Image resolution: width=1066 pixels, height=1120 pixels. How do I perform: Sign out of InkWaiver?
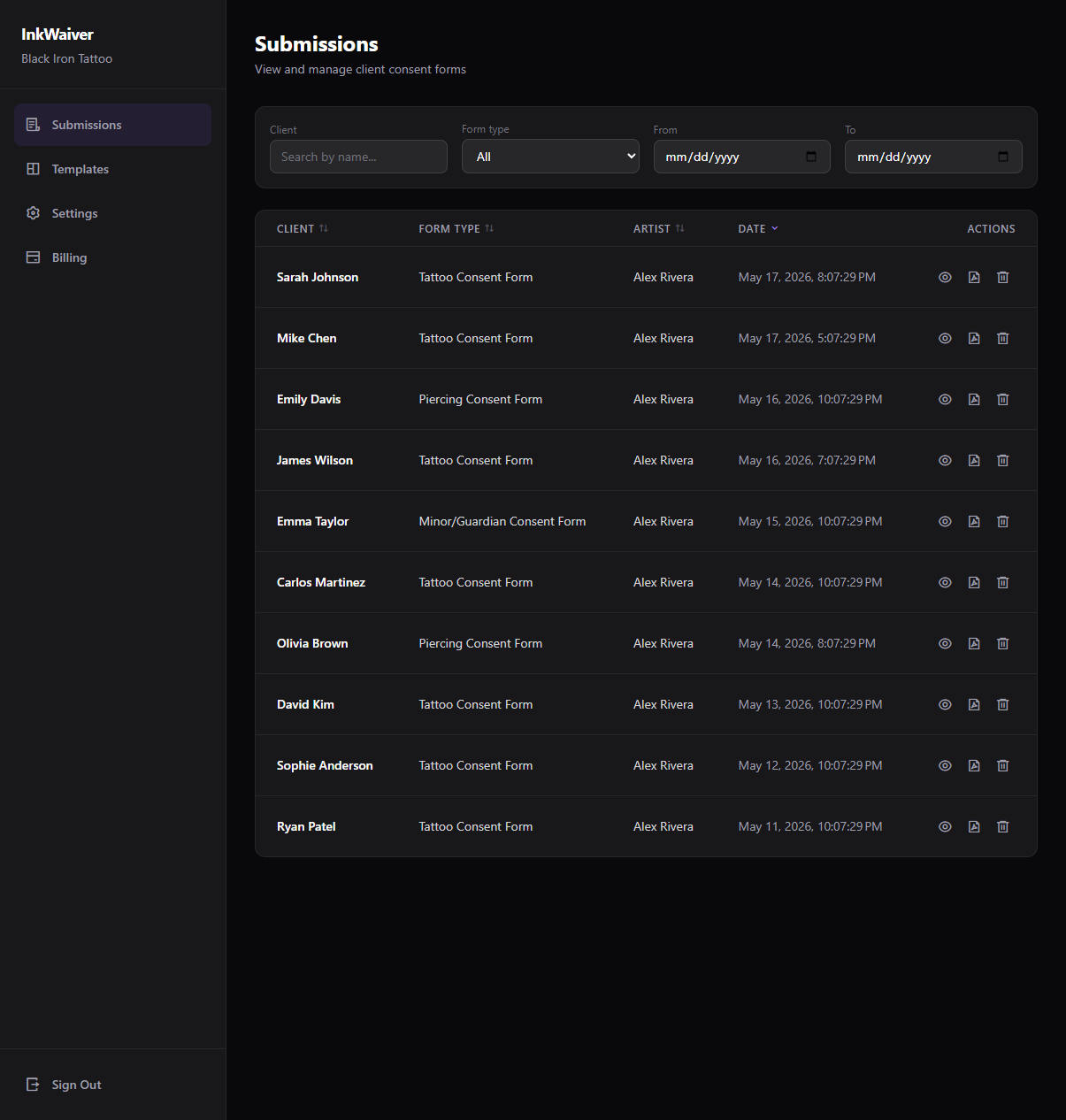(x=112, y=1085)
